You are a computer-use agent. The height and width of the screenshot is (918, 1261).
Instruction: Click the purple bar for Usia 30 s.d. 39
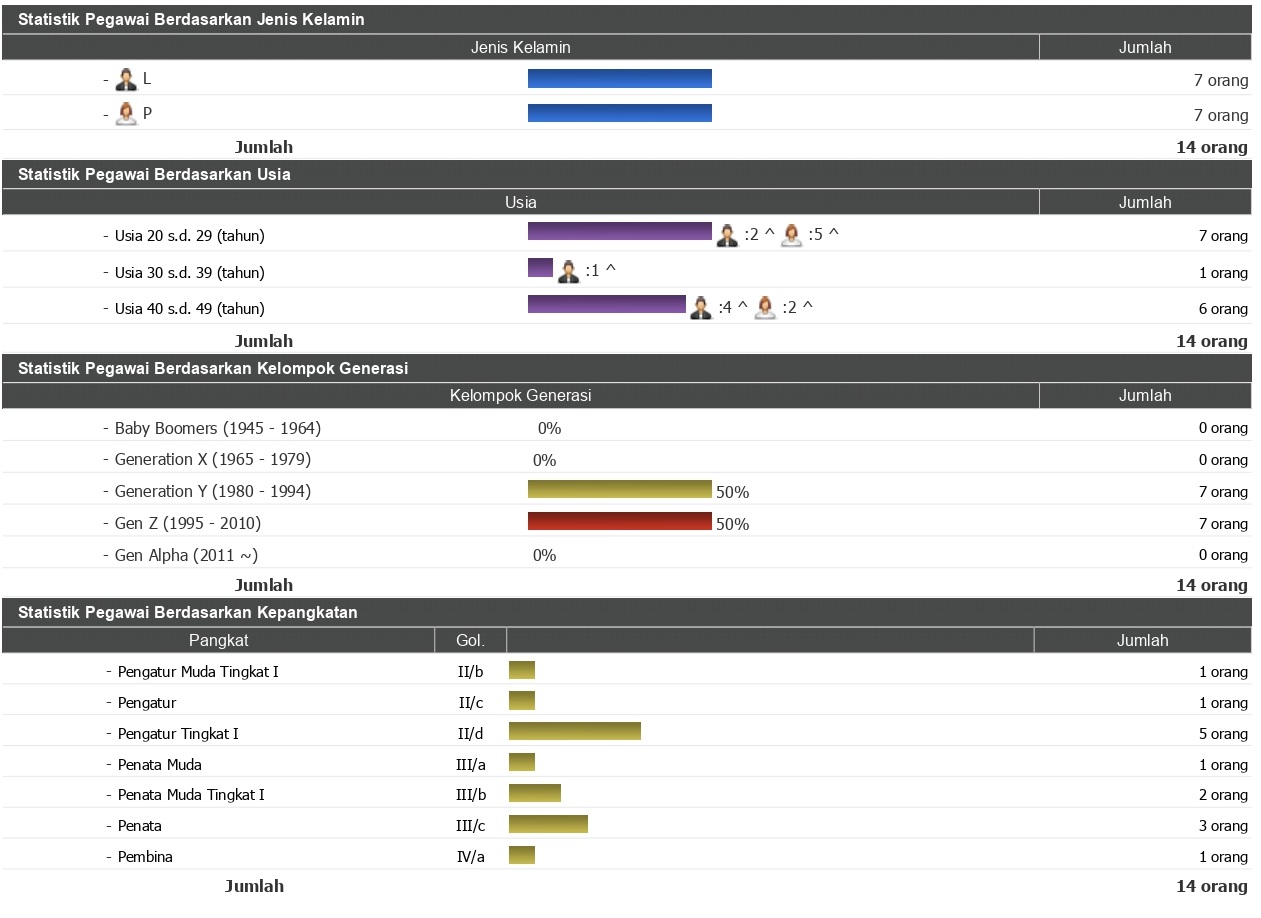(x=540, y=268)
